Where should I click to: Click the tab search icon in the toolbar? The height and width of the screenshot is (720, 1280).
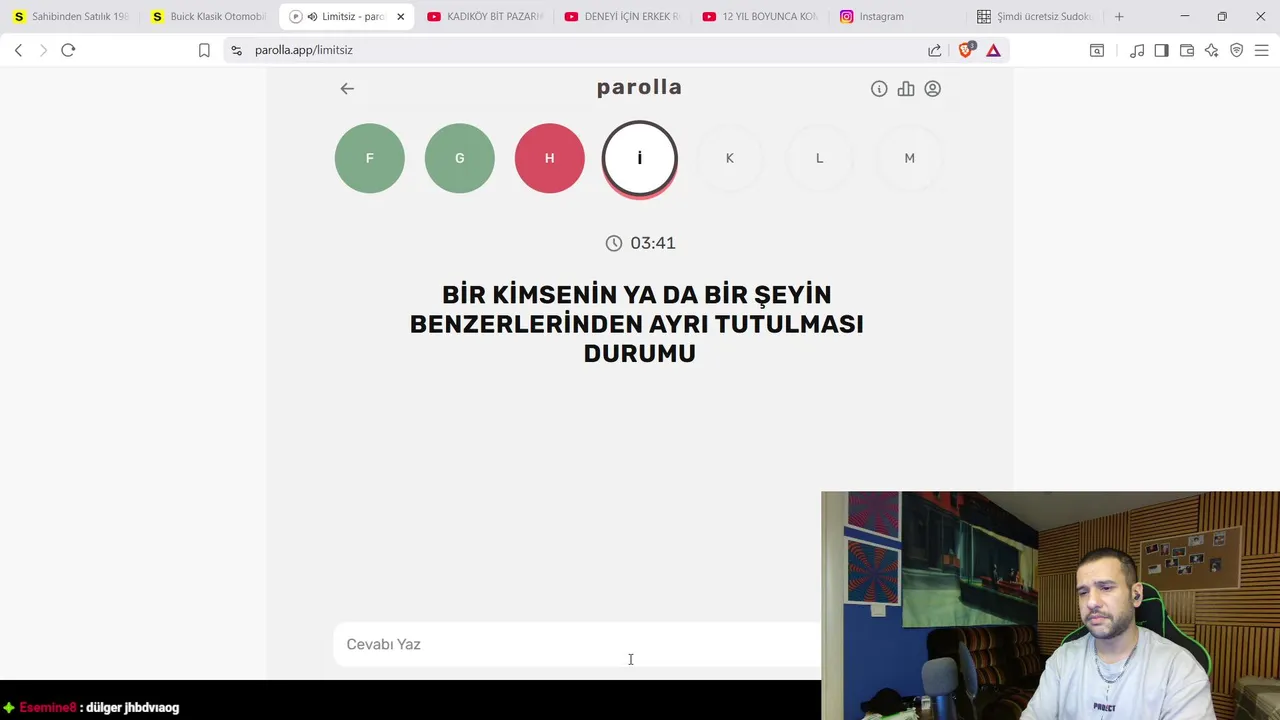click(x=1097, y=50)
